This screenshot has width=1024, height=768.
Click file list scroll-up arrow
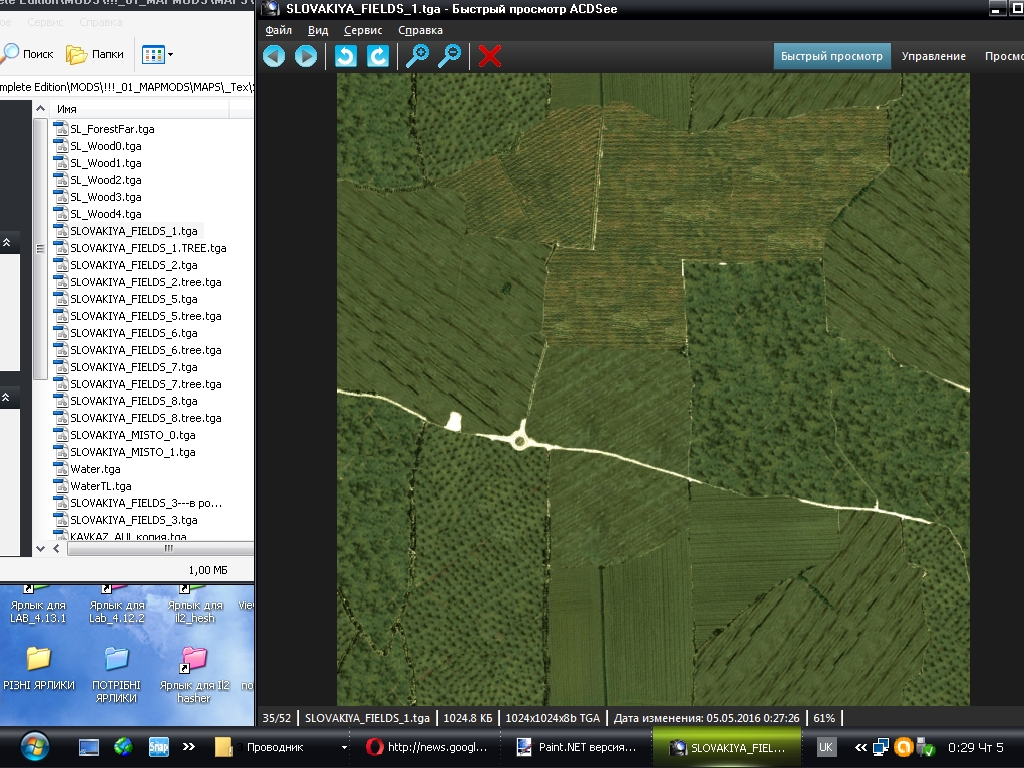pyautogui.click(x=40, y=108)
